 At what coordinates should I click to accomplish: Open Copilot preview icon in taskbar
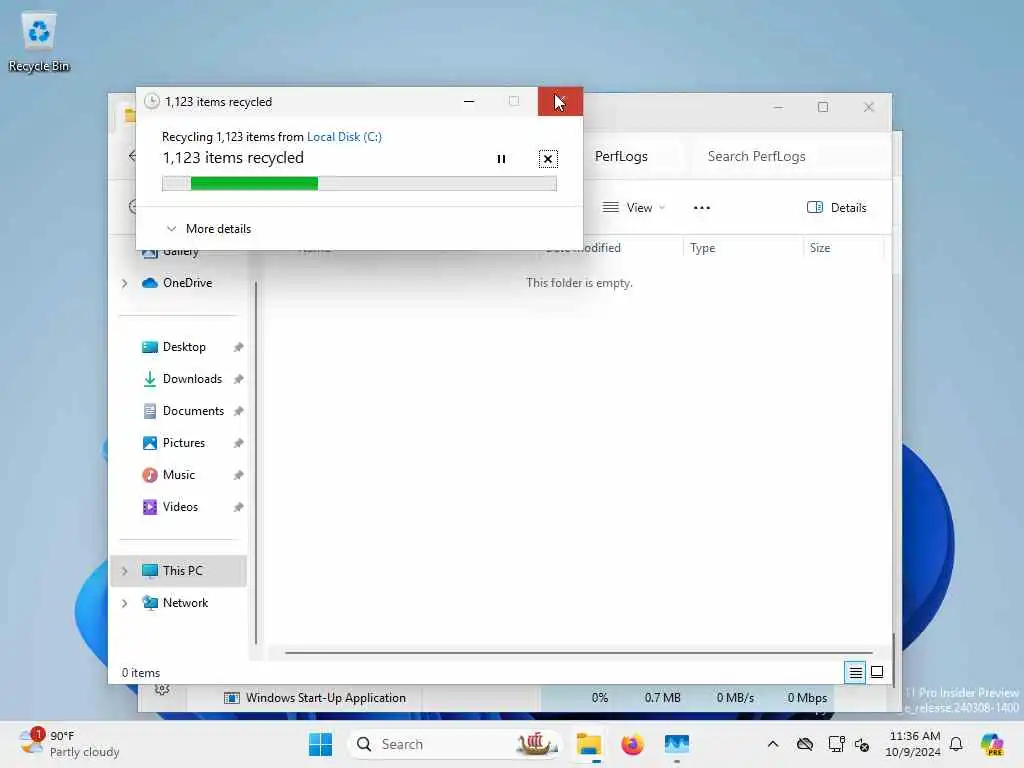992,744
